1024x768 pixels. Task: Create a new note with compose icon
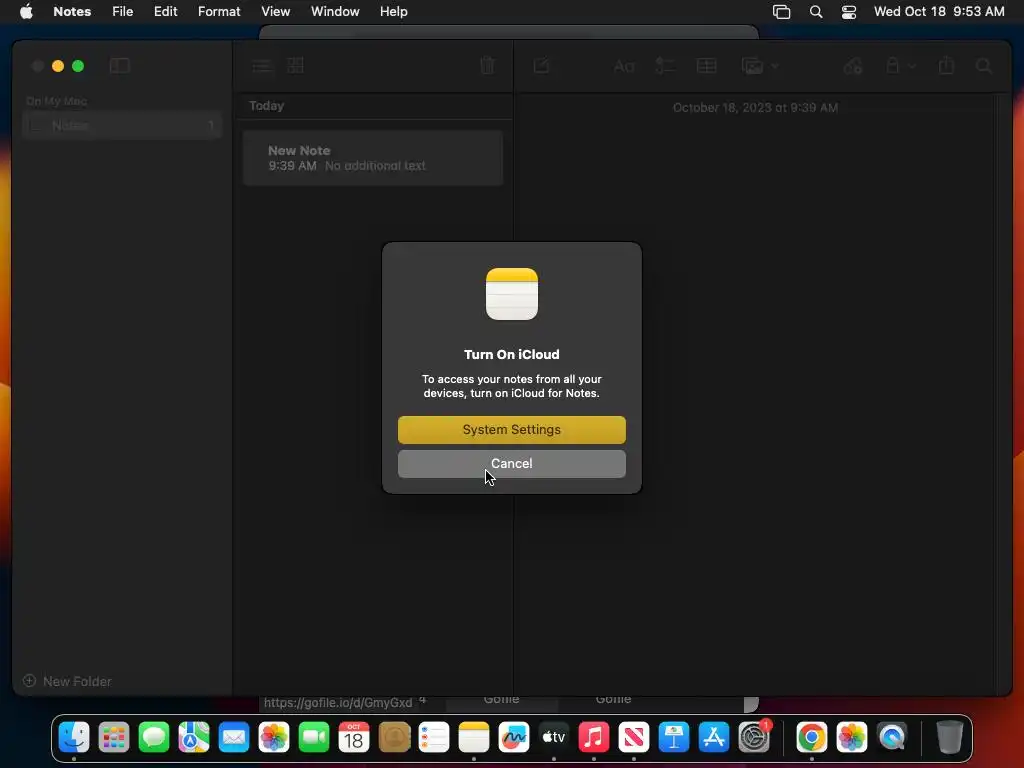(541, 65)
